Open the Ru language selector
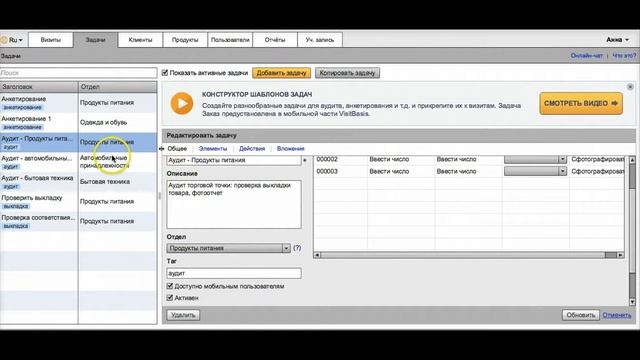The height and width of the screenshot is (360, 640). (13, 40)
